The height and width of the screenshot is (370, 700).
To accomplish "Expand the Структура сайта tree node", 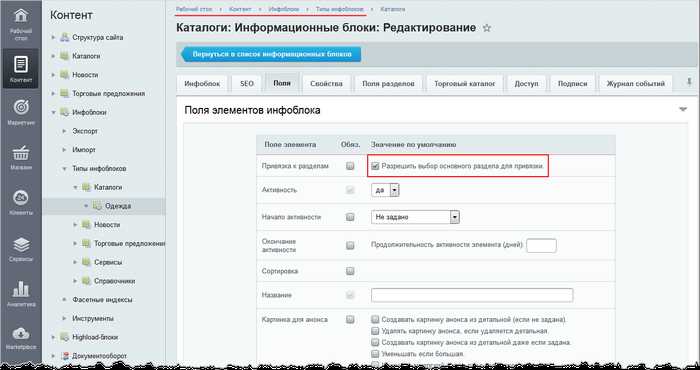I will pyautogui.click(x=53, y=37).
